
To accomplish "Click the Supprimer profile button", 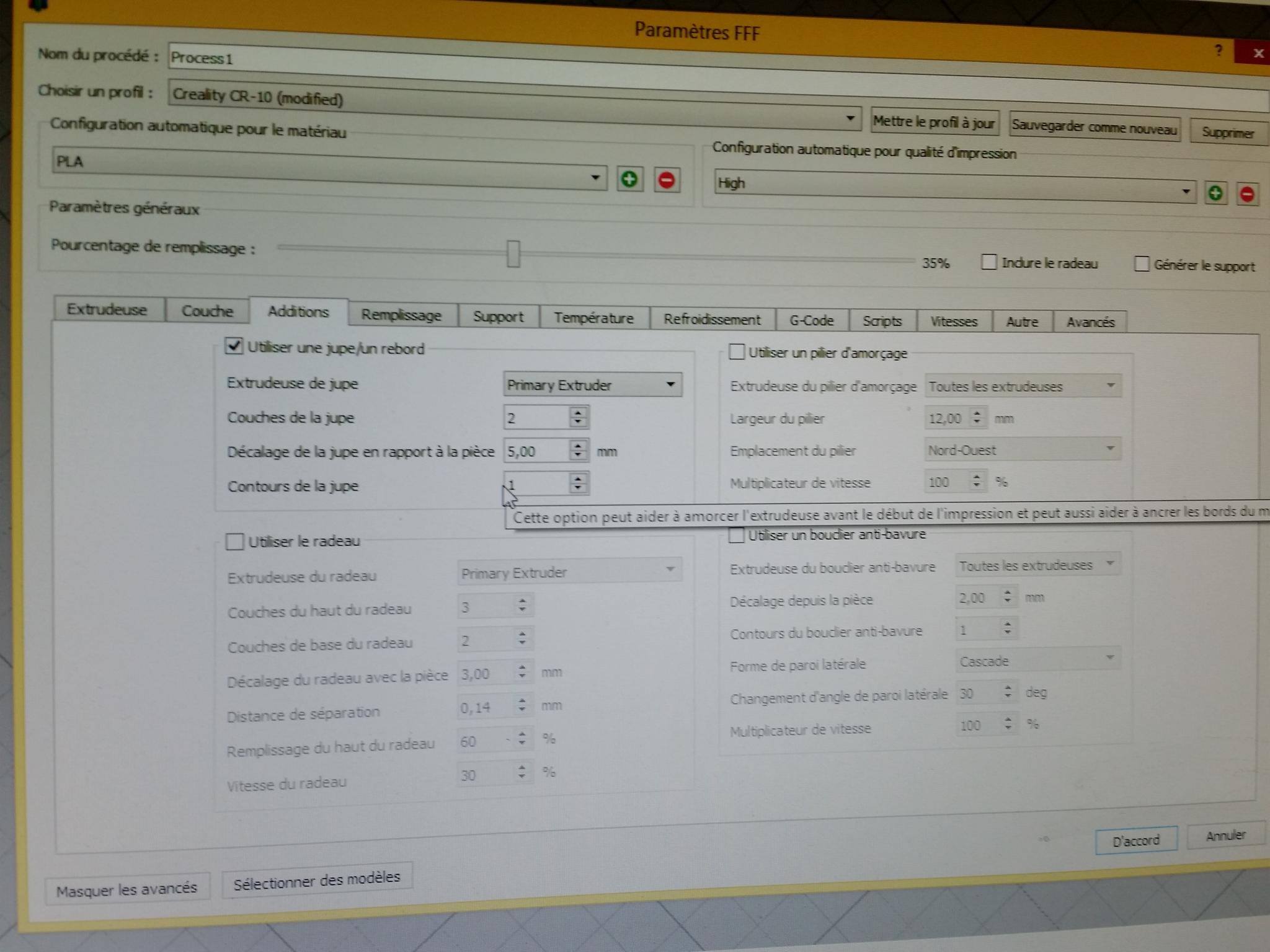I will point(1228,131).
